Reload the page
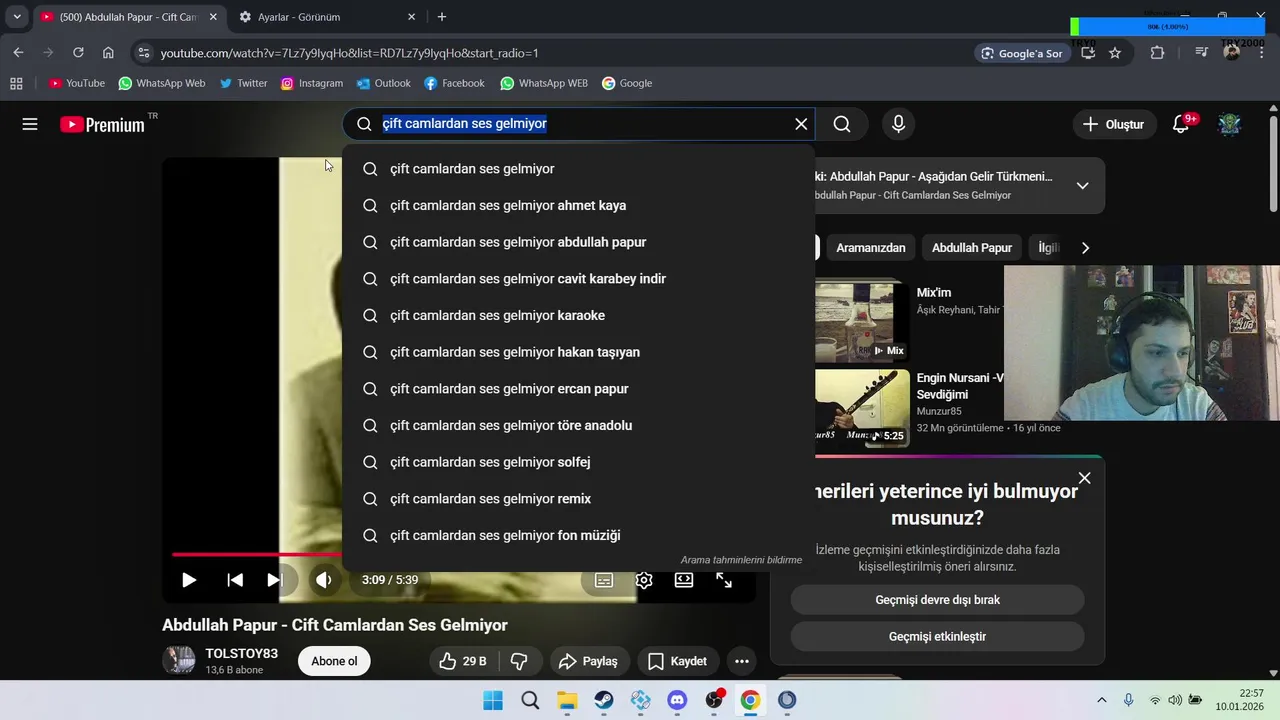1280x720 pixels. [x=78, y=53]
